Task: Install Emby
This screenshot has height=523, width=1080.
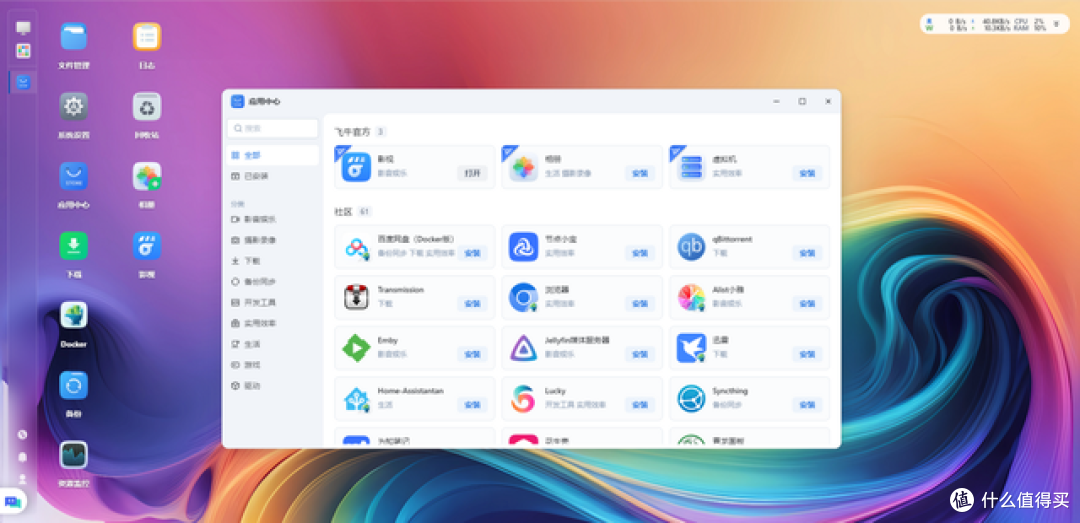Action: click(472, 354)
